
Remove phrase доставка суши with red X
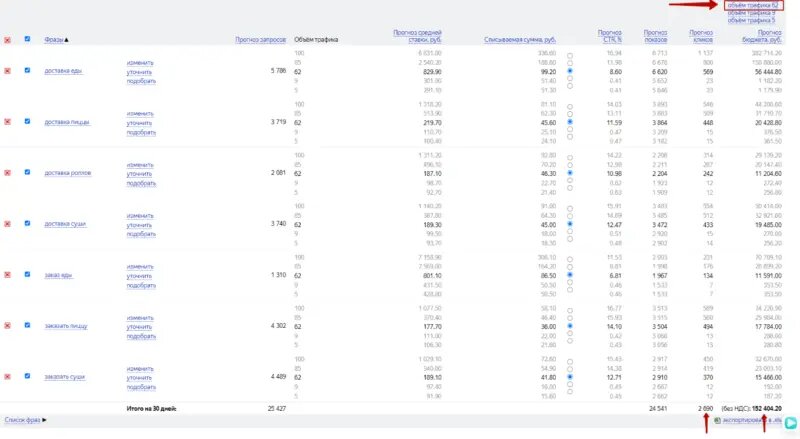(7, 224)
